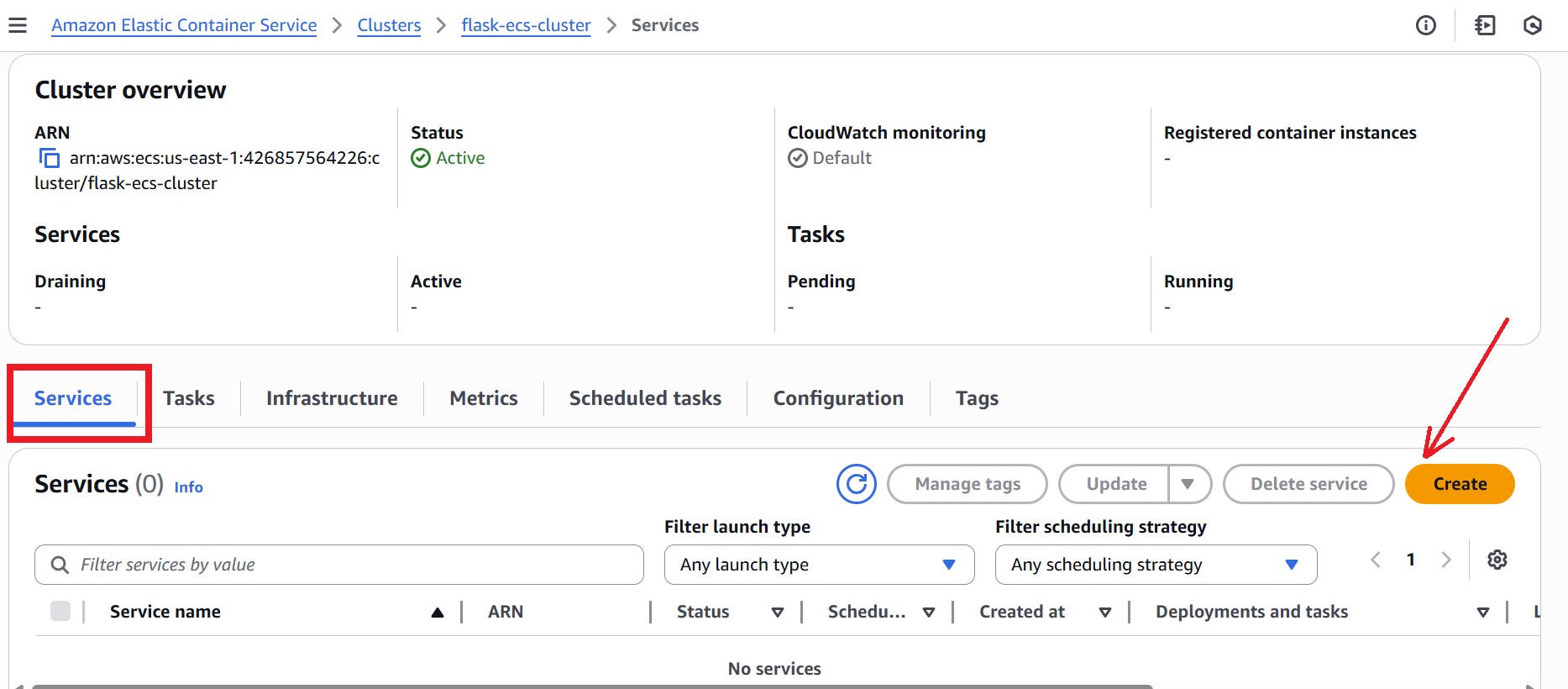Open the Scheduled tasks tab
1568x689 pixels.
[645, 398]
